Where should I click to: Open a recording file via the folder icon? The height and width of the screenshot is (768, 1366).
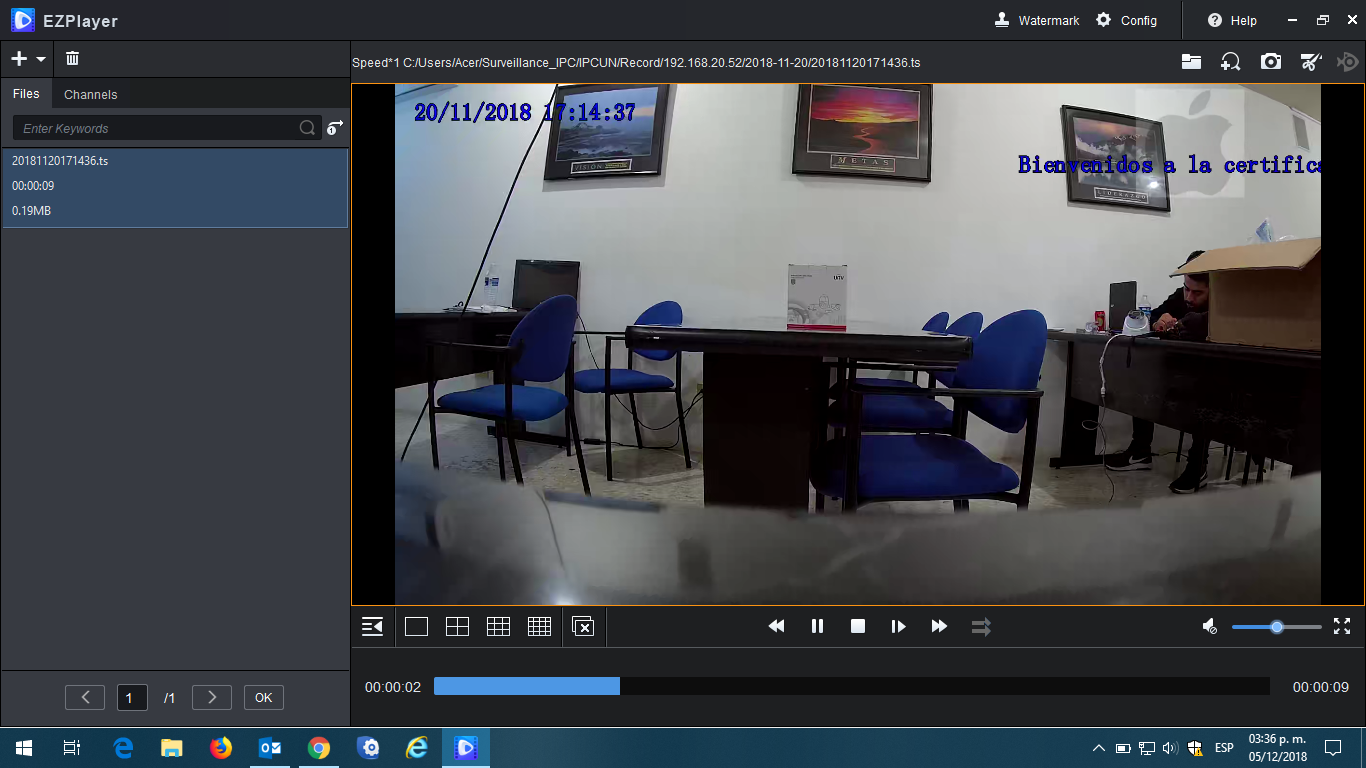(x=1191, y=62)
